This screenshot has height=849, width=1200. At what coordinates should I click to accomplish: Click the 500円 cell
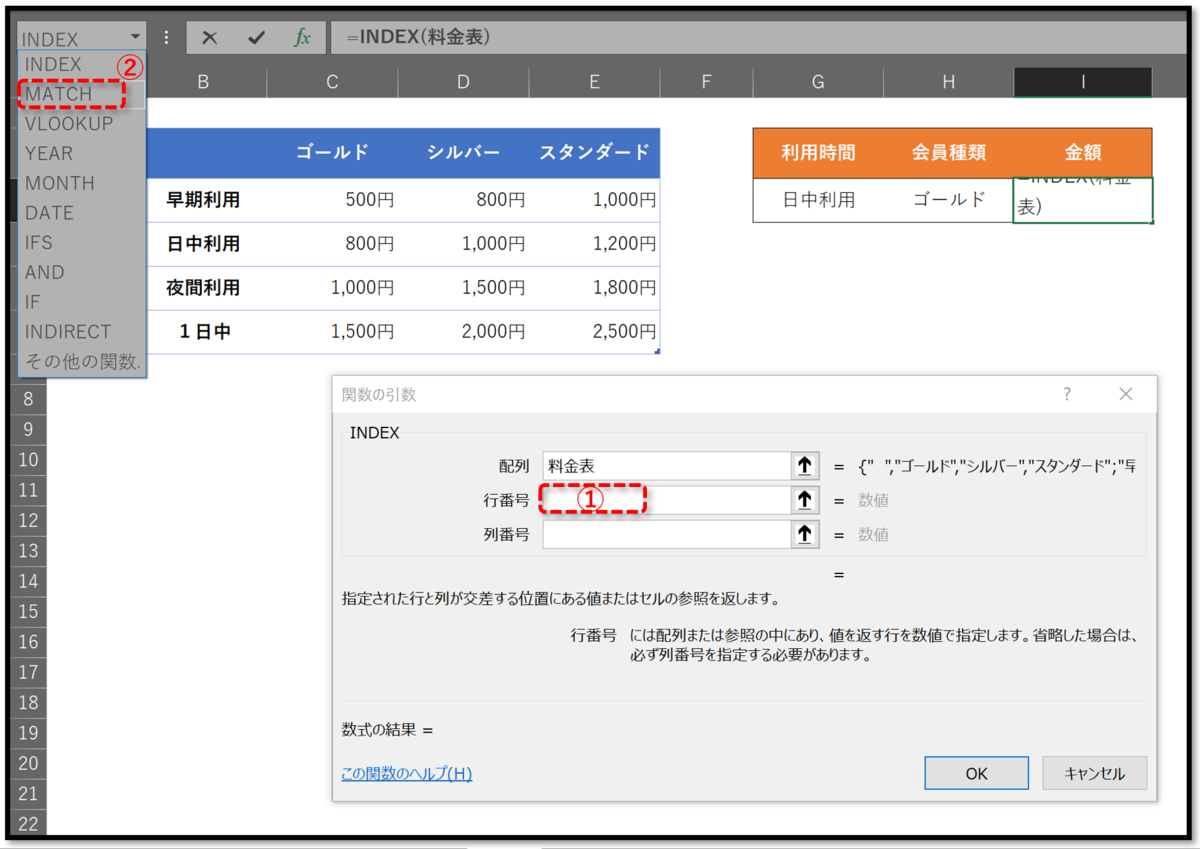click(332, 200)
